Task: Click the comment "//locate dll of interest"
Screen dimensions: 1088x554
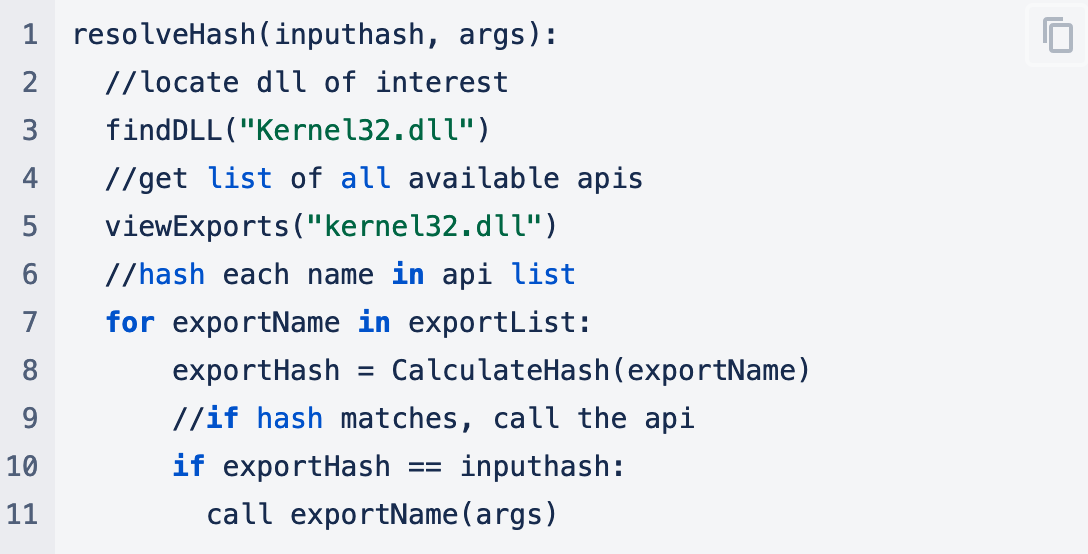Action: click(x=307, y=82)
